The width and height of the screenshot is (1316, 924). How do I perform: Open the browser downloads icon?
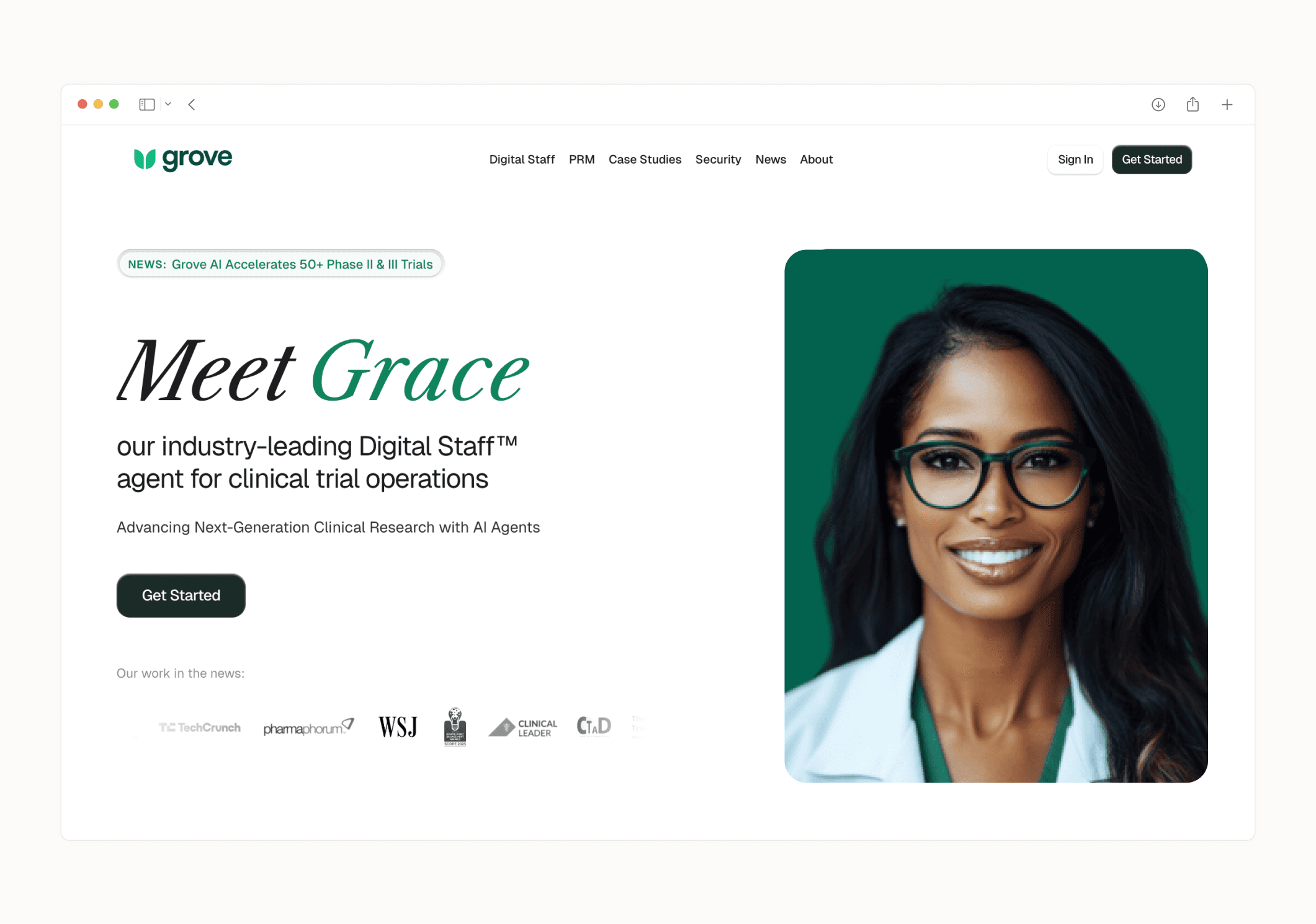click(1158, 104)
